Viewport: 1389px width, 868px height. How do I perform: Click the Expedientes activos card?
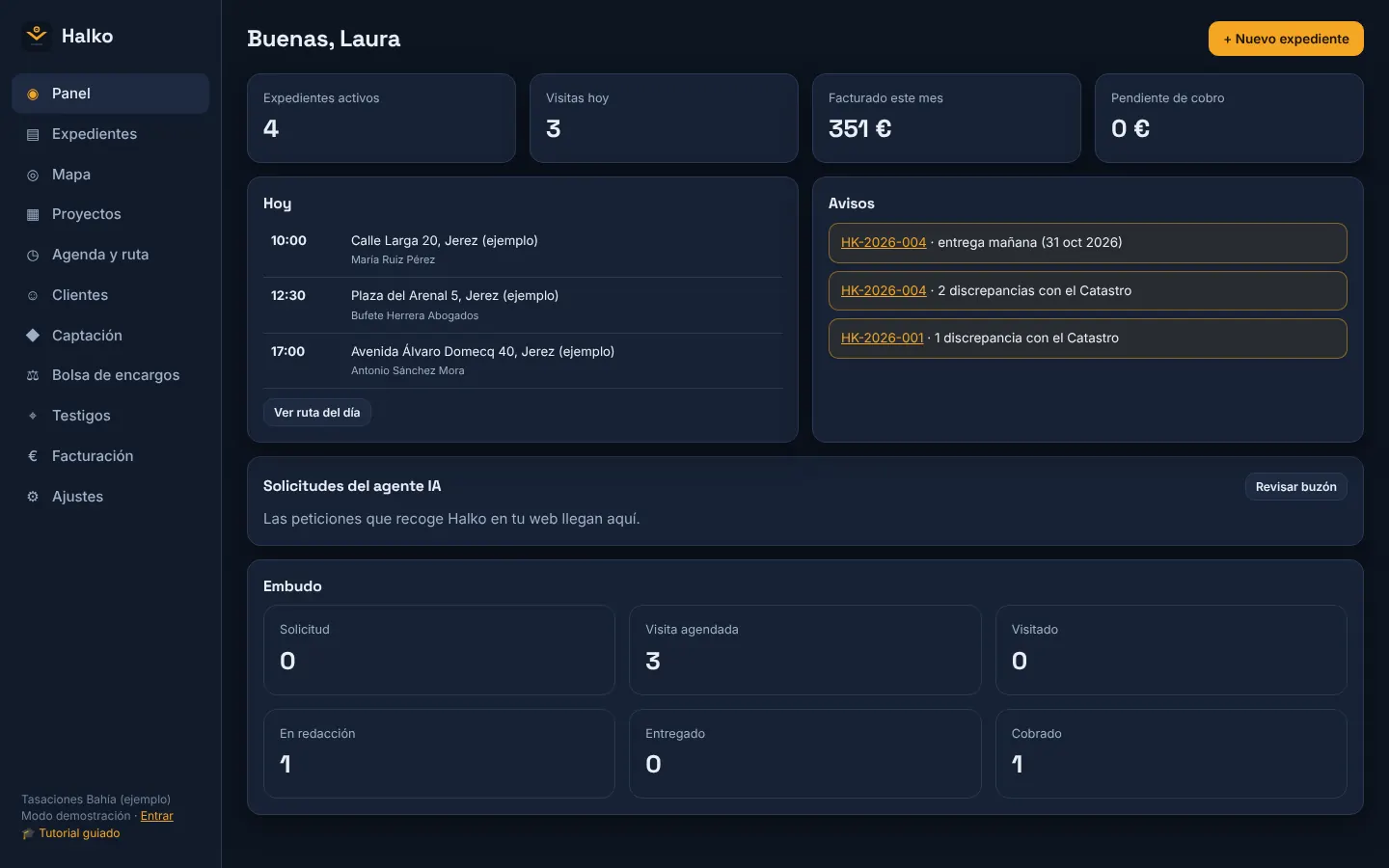pyautogui.click(x=381, y=118)
